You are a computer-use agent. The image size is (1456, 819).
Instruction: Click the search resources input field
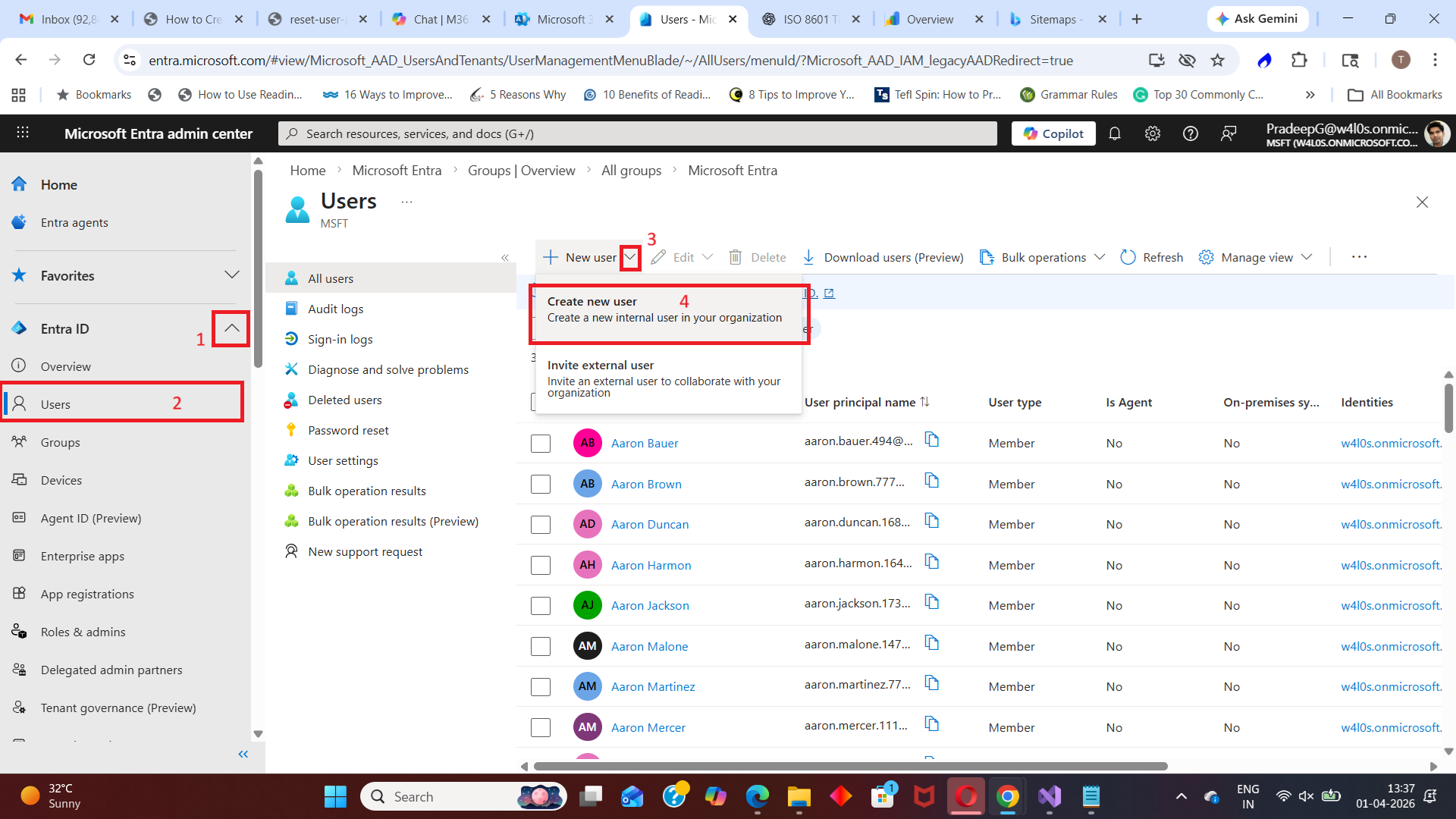(637, 133)
